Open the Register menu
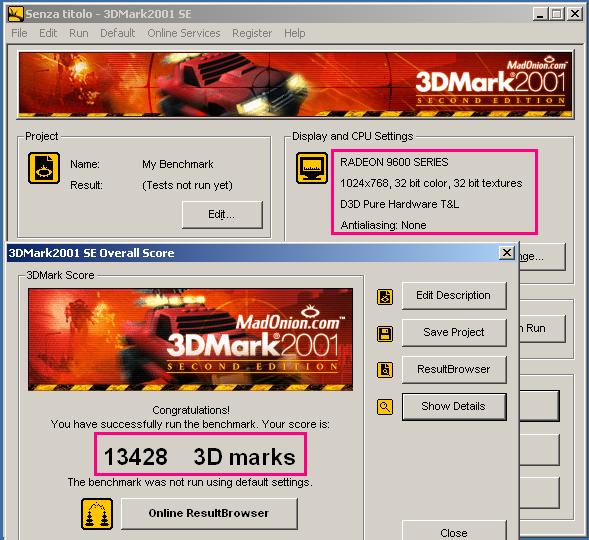This screenshot has width=589, height=540. click(252, 33)
